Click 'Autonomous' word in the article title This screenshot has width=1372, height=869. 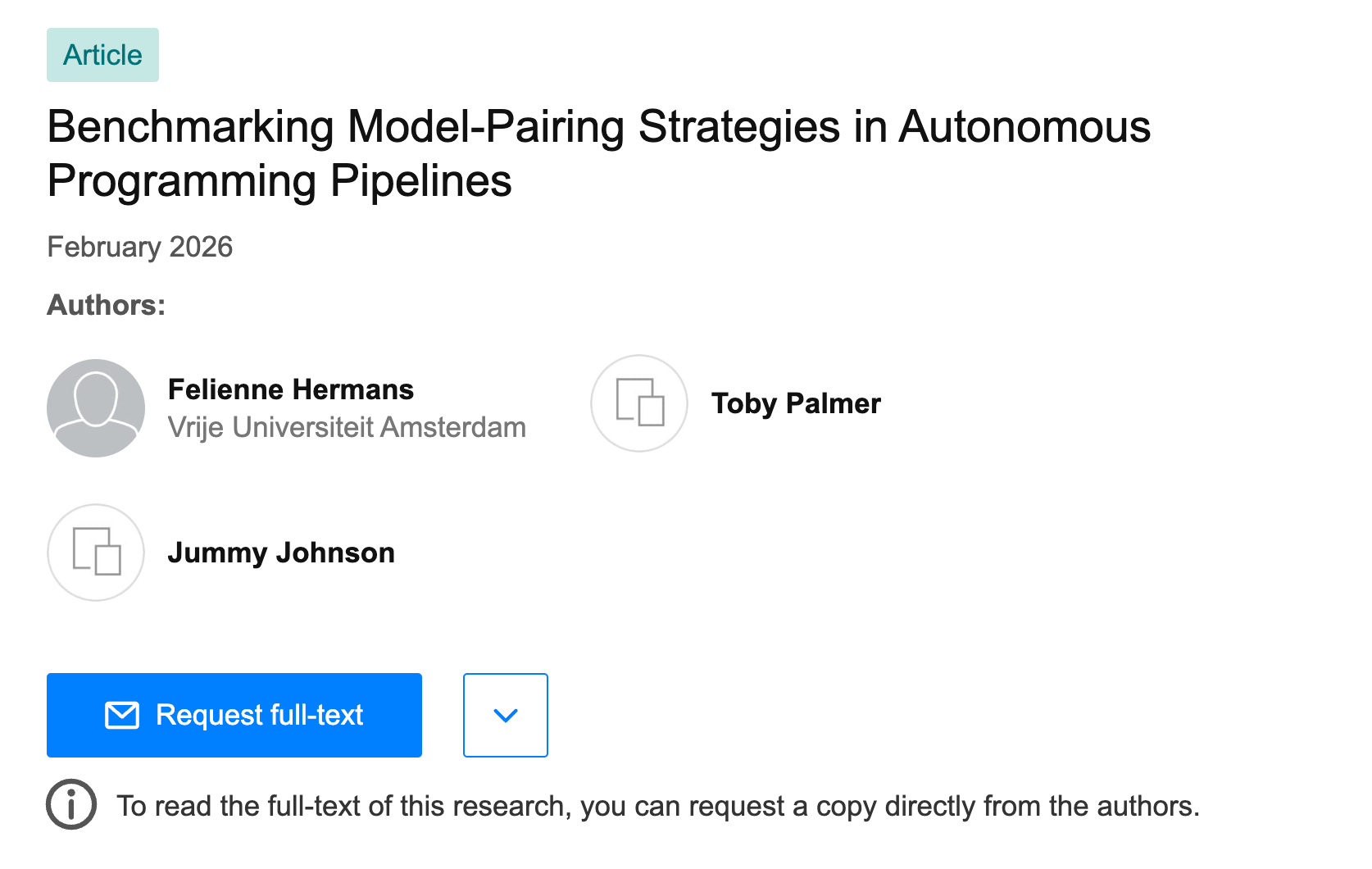point(1024,128)
